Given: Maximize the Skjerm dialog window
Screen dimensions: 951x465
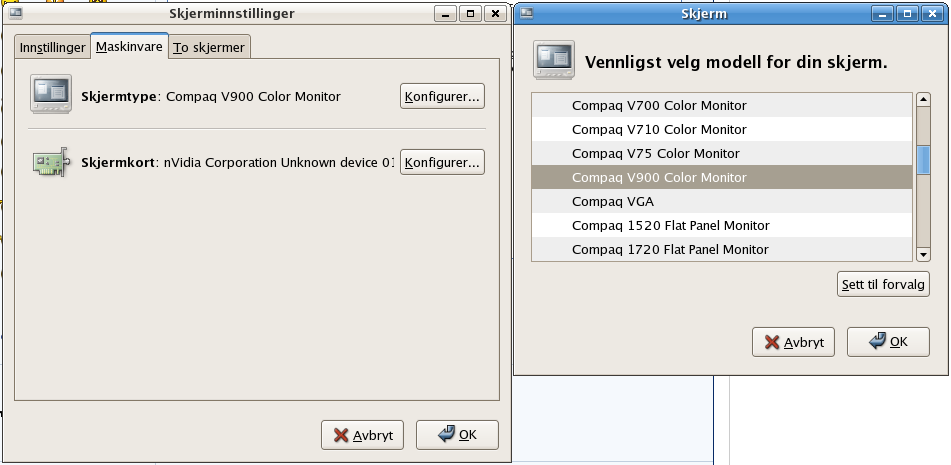Looking at the screenshot, I should tap(907, 13).
